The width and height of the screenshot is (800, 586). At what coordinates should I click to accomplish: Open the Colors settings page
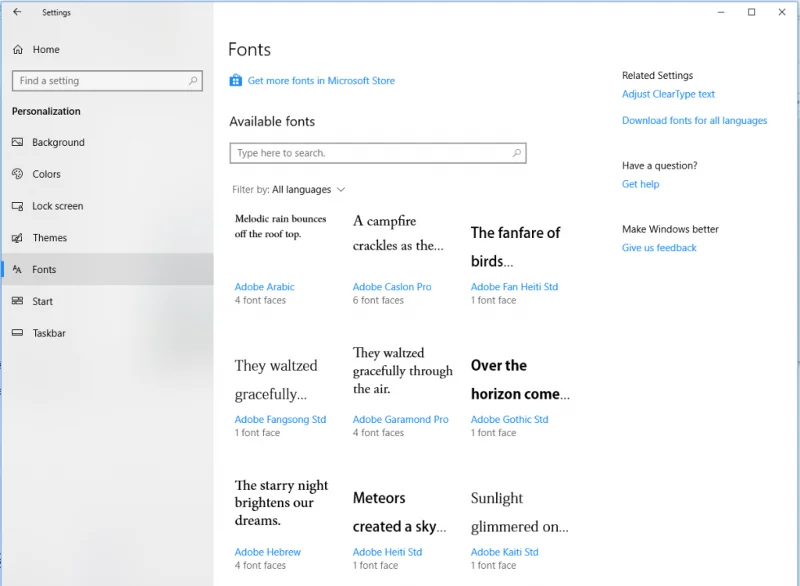pyautogui.click(x=108, y=174)
